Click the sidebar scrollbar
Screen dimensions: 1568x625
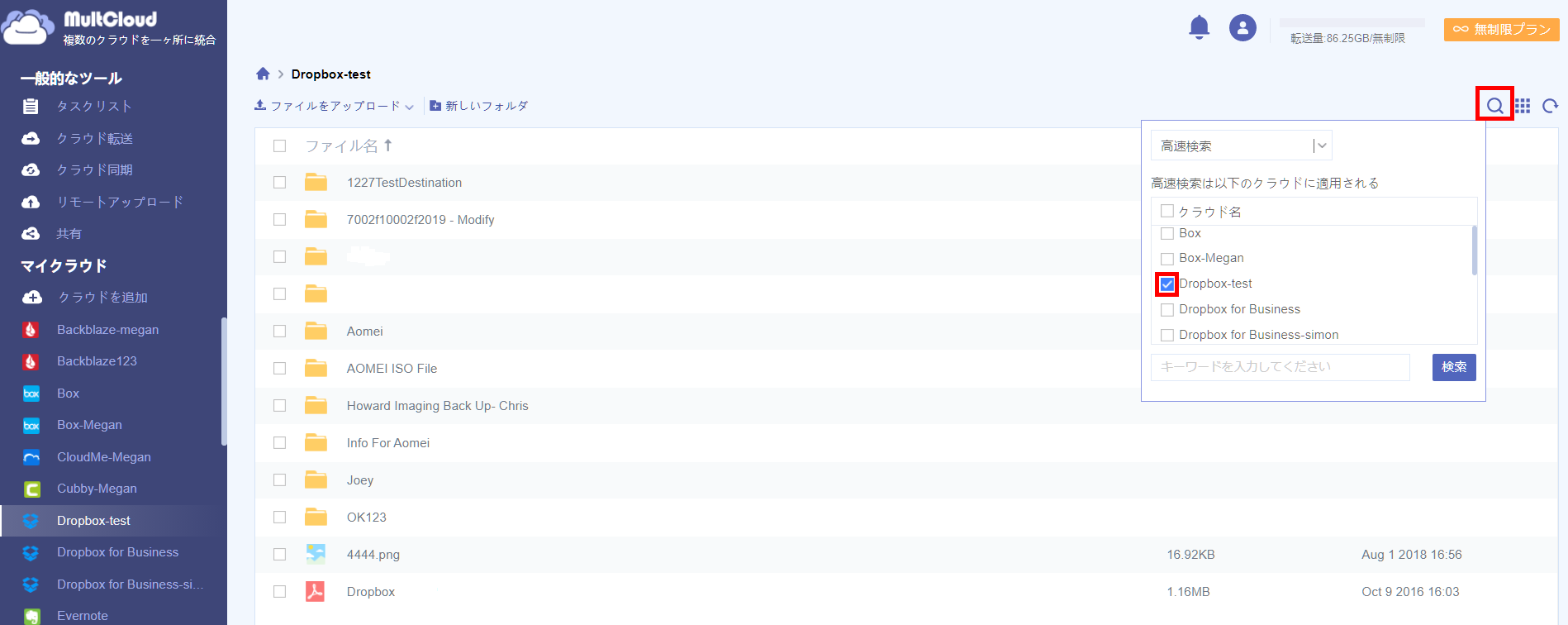[x=224, y=382]
